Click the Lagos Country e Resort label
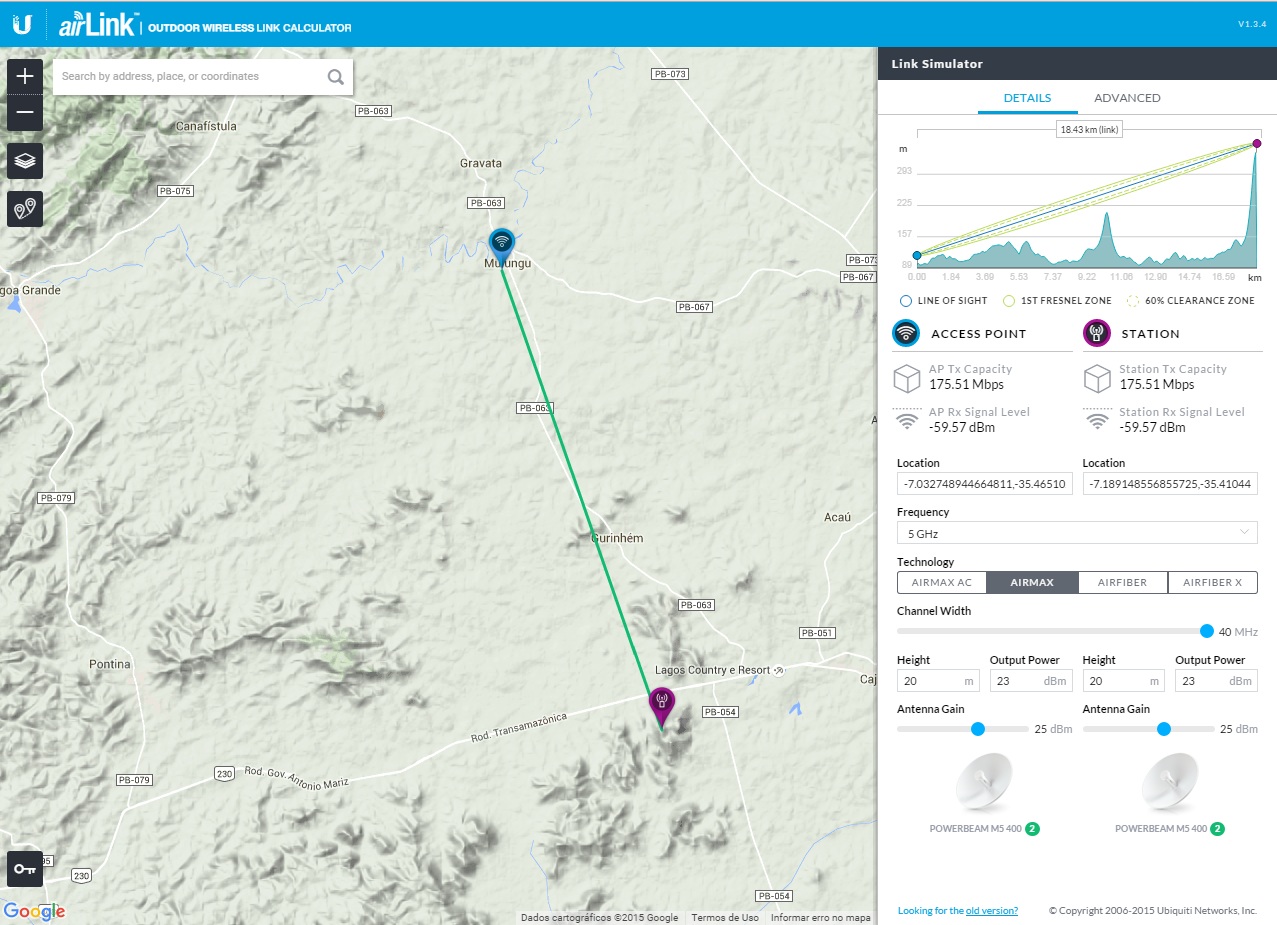The width and height of the screenshot is (1277, 925). [x=713, y=670]
